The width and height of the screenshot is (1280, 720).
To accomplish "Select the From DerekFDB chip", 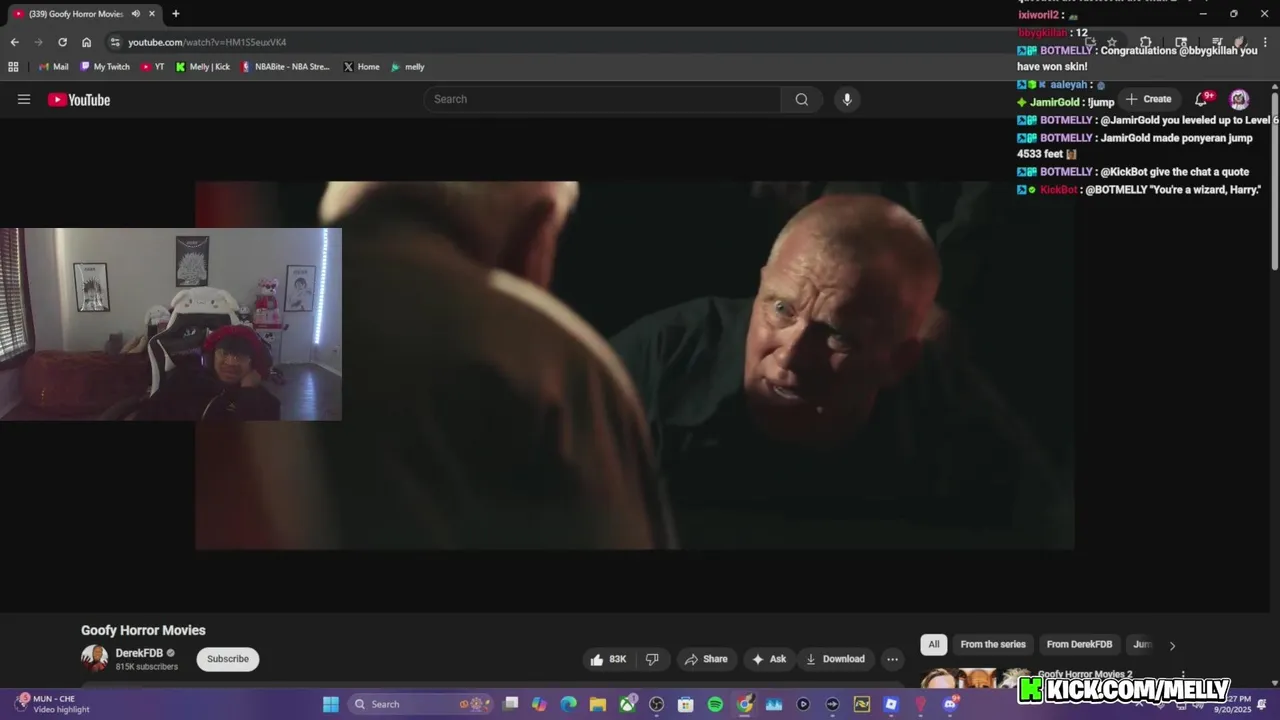I will [1079, 645].
